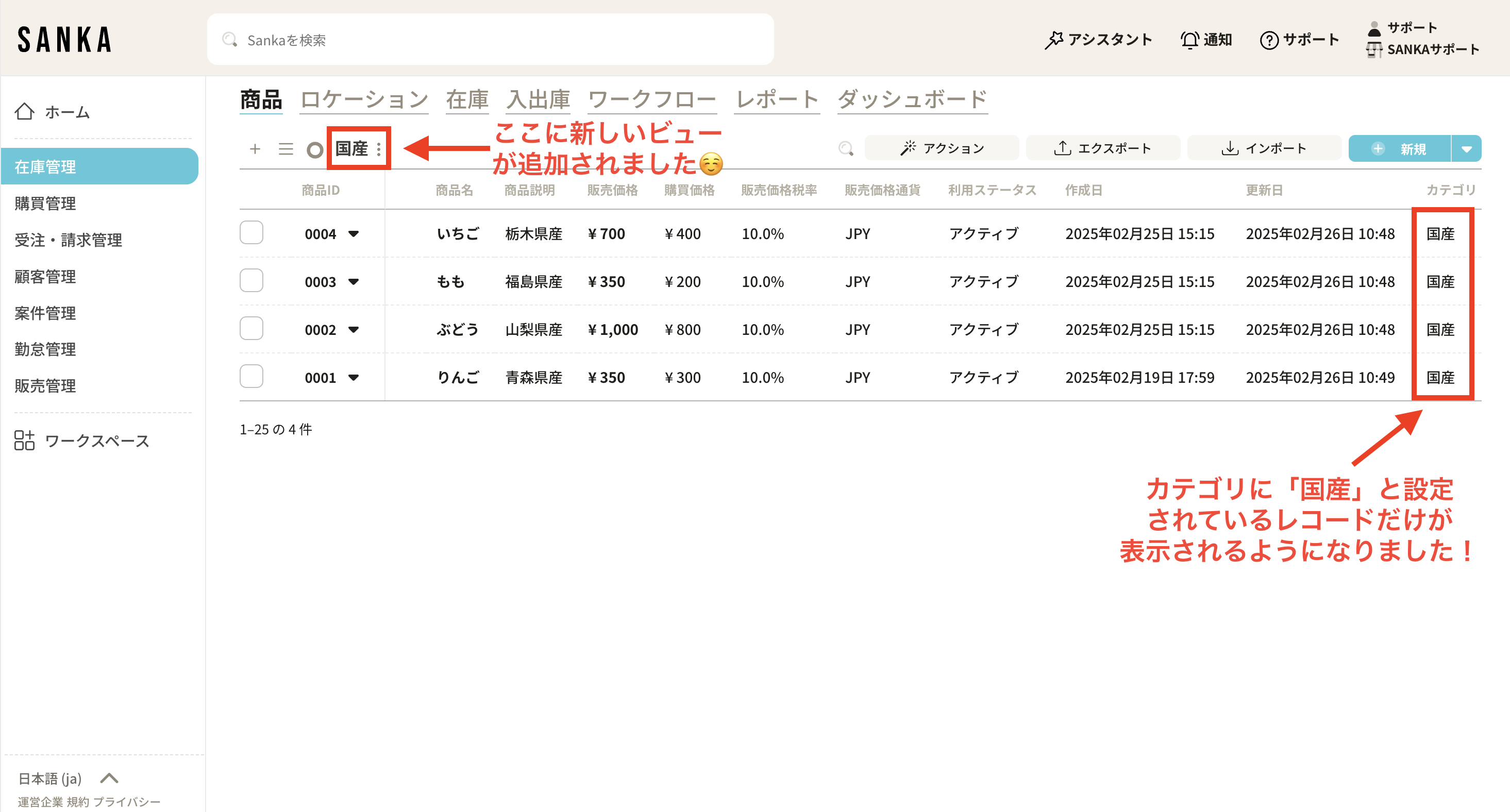The image size is (1510, 812).
Task: Go to ホーム via house icon
Action: tap(24, 111)
